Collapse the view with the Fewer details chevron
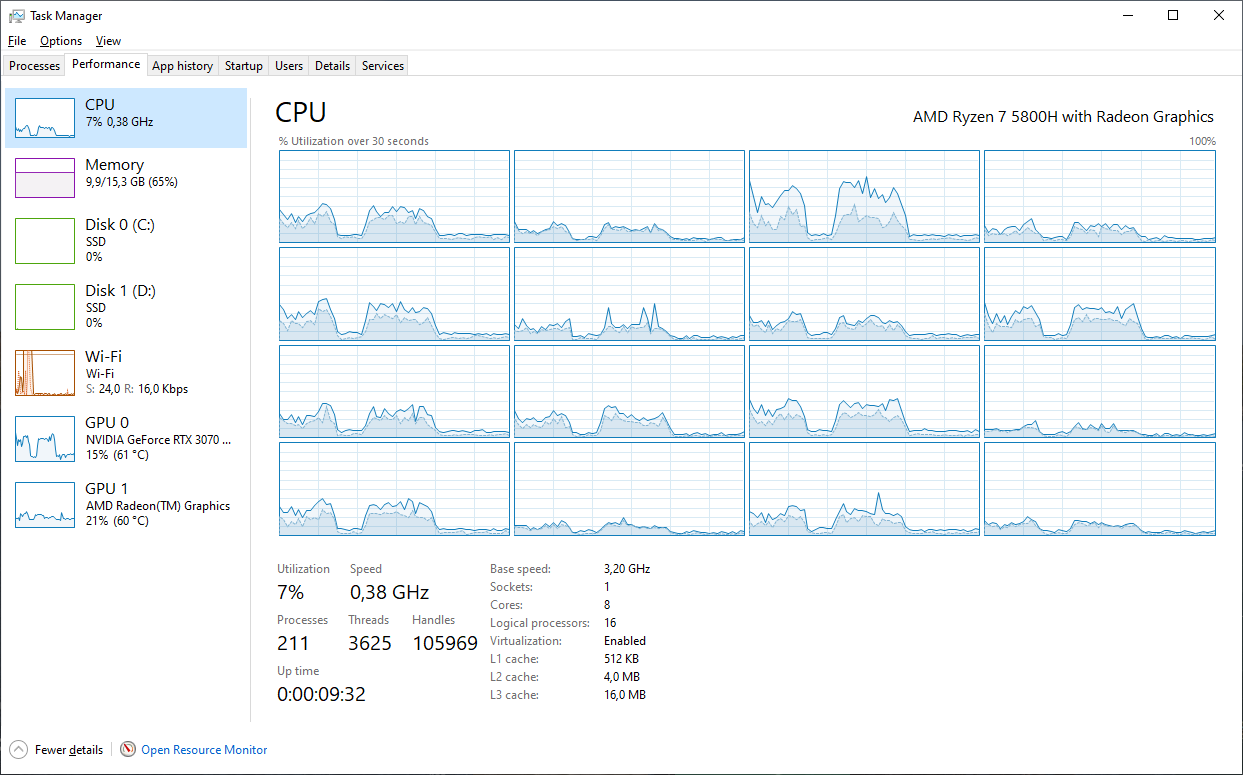This screenshot has width=1243, height=775. coord(18,749)
